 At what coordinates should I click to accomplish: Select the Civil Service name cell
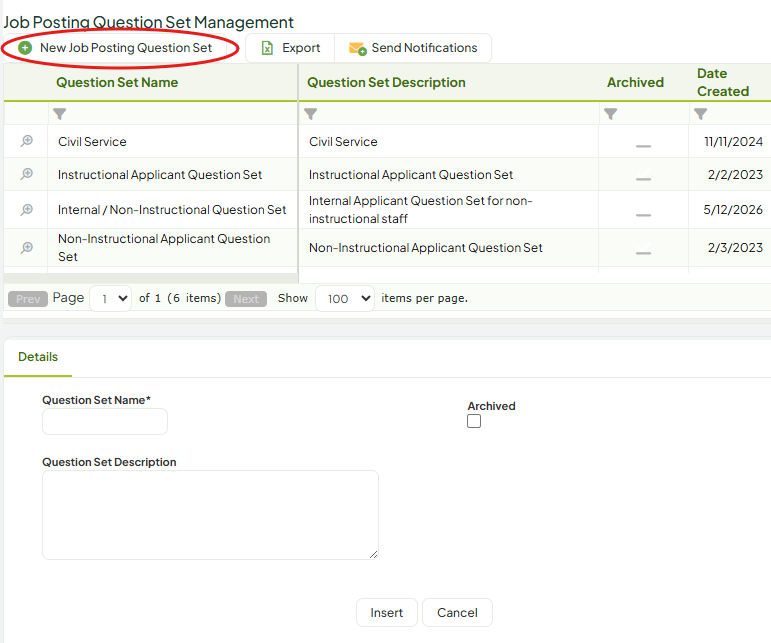tap(173, 142)
